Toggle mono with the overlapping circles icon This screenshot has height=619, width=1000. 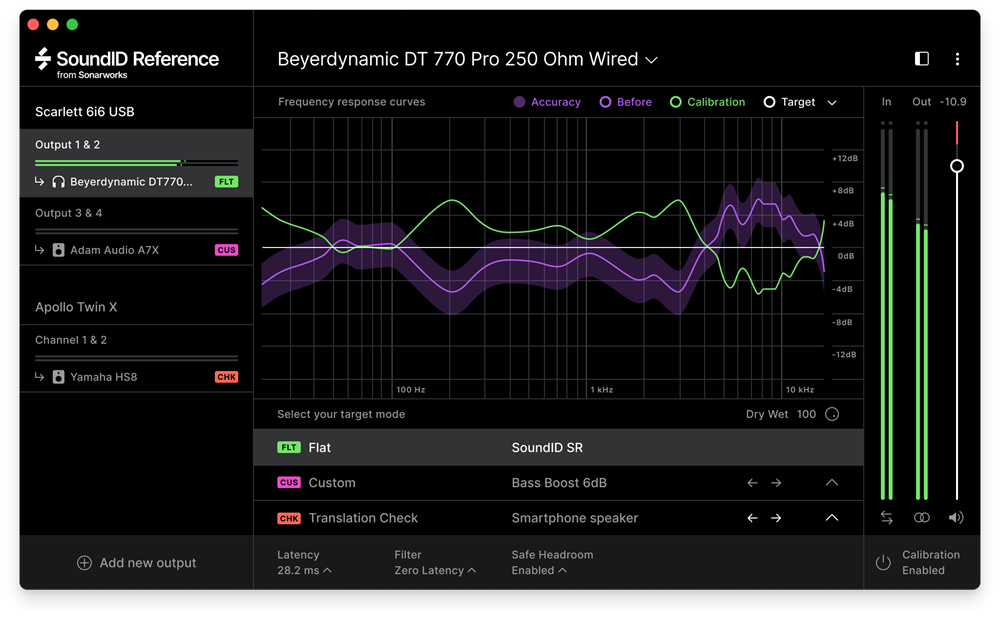pyautogui.click(x=922, y=518)
